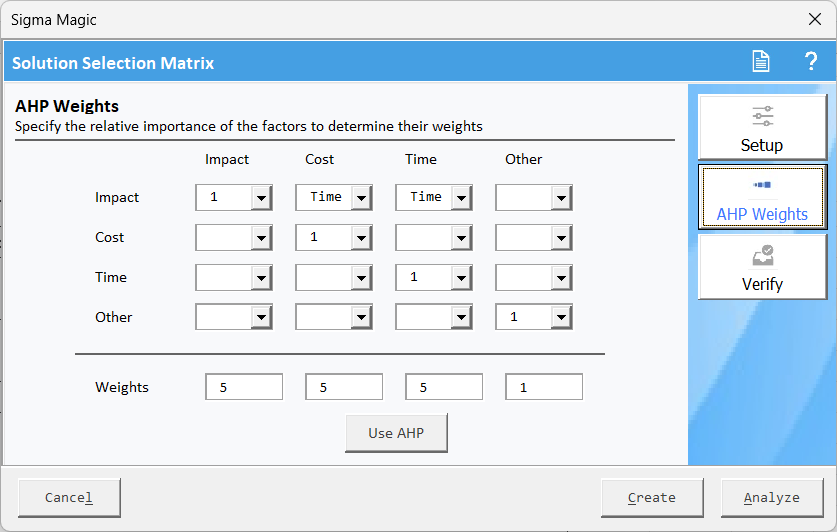Select the AHP Weights tab
Image resolution: width=837 pixels, height=532 pixels.
pos(762,197)
